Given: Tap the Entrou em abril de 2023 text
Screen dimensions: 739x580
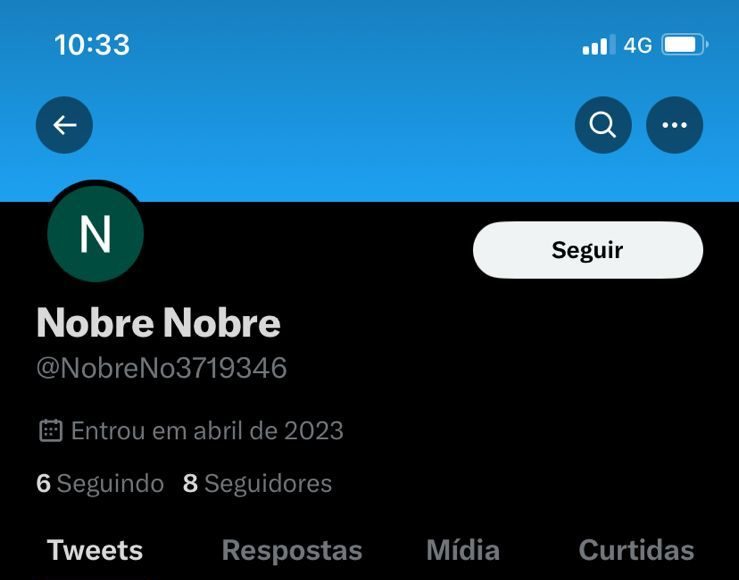Looking at the screenshot, I should click(x=207, y=431).
